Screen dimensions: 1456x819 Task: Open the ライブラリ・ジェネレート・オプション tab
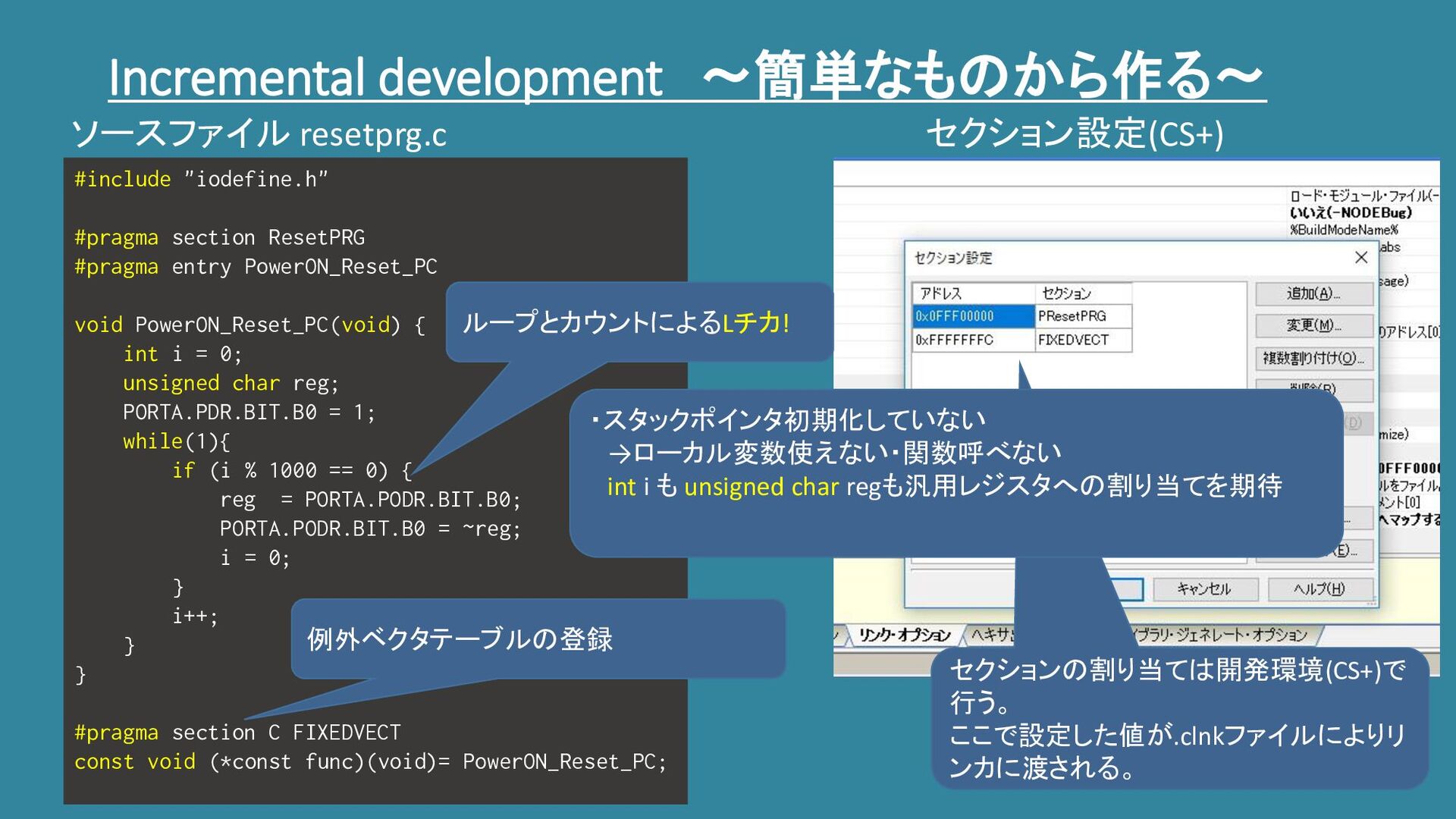1221,635
